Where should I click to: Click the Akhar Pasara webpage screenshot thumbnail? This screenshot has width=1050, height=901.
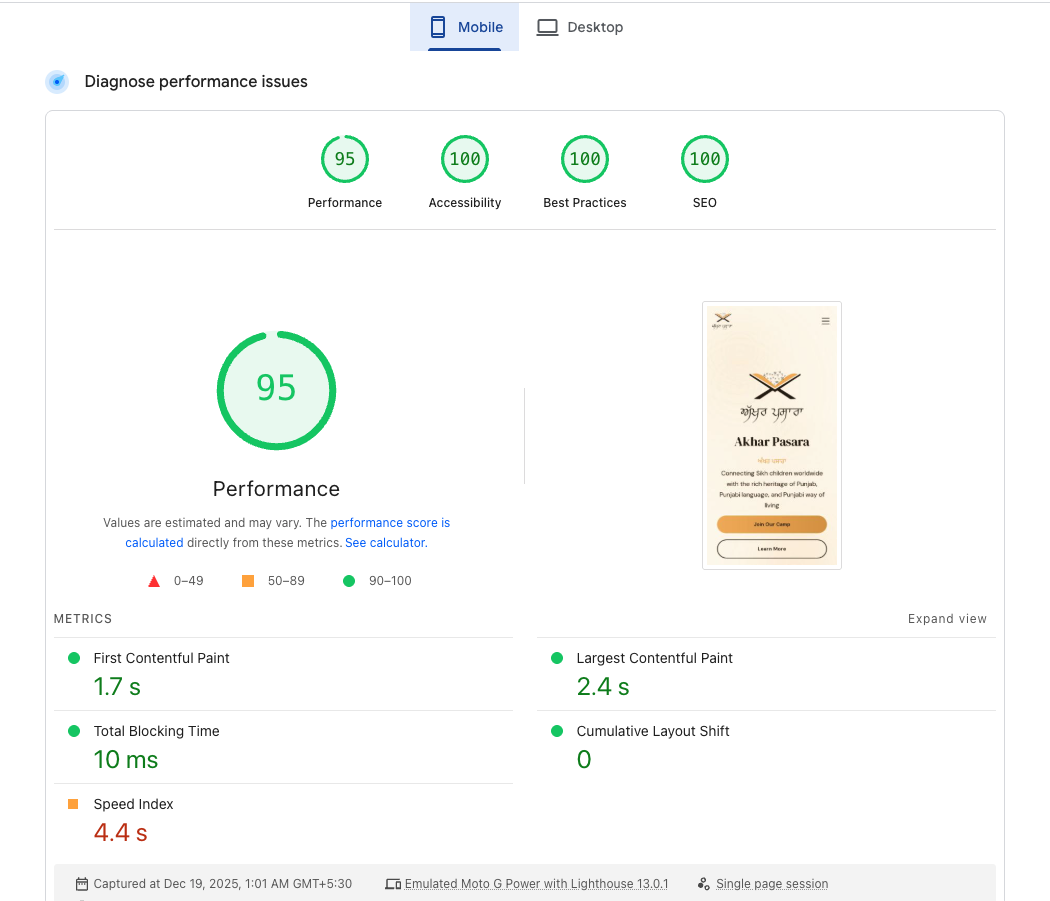[x=771, y=435]
